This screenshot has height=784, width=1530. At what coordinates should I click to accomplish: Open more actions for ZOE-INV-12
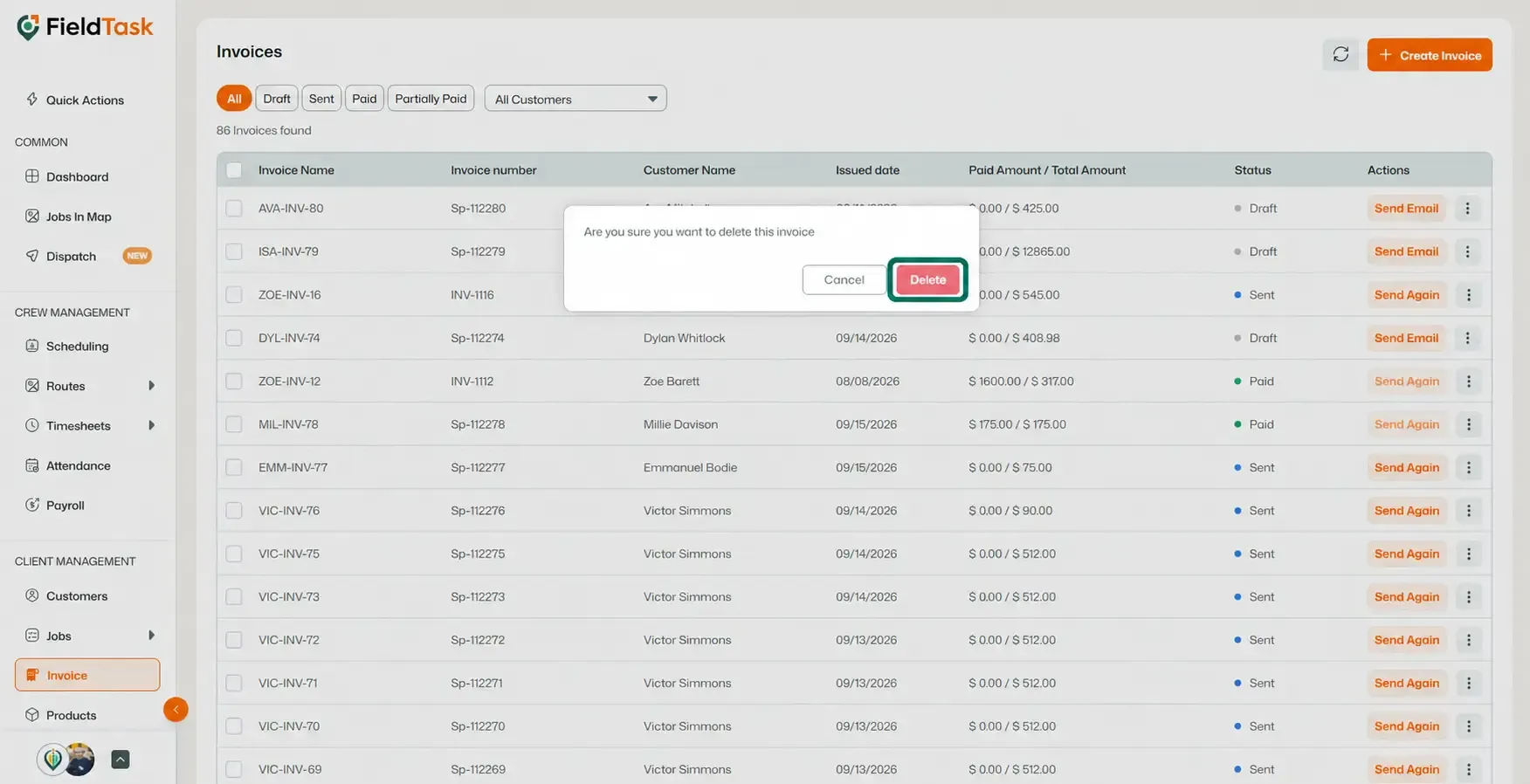coord(1468,382)
